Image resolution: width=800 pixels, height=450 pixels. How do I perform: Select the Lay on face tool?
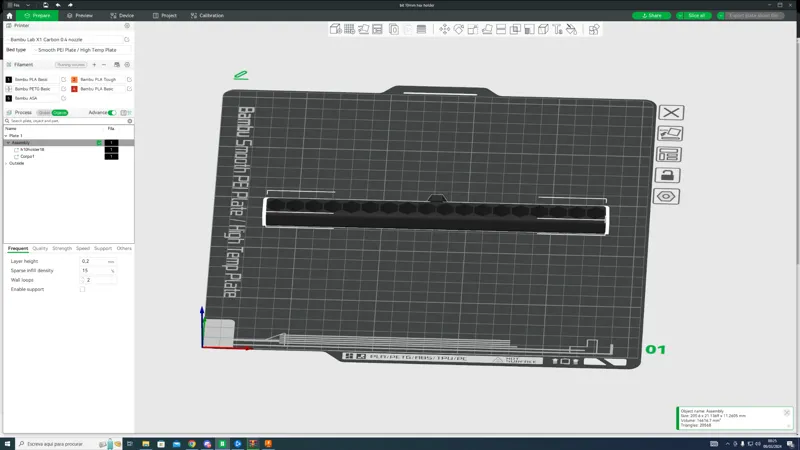487,29
